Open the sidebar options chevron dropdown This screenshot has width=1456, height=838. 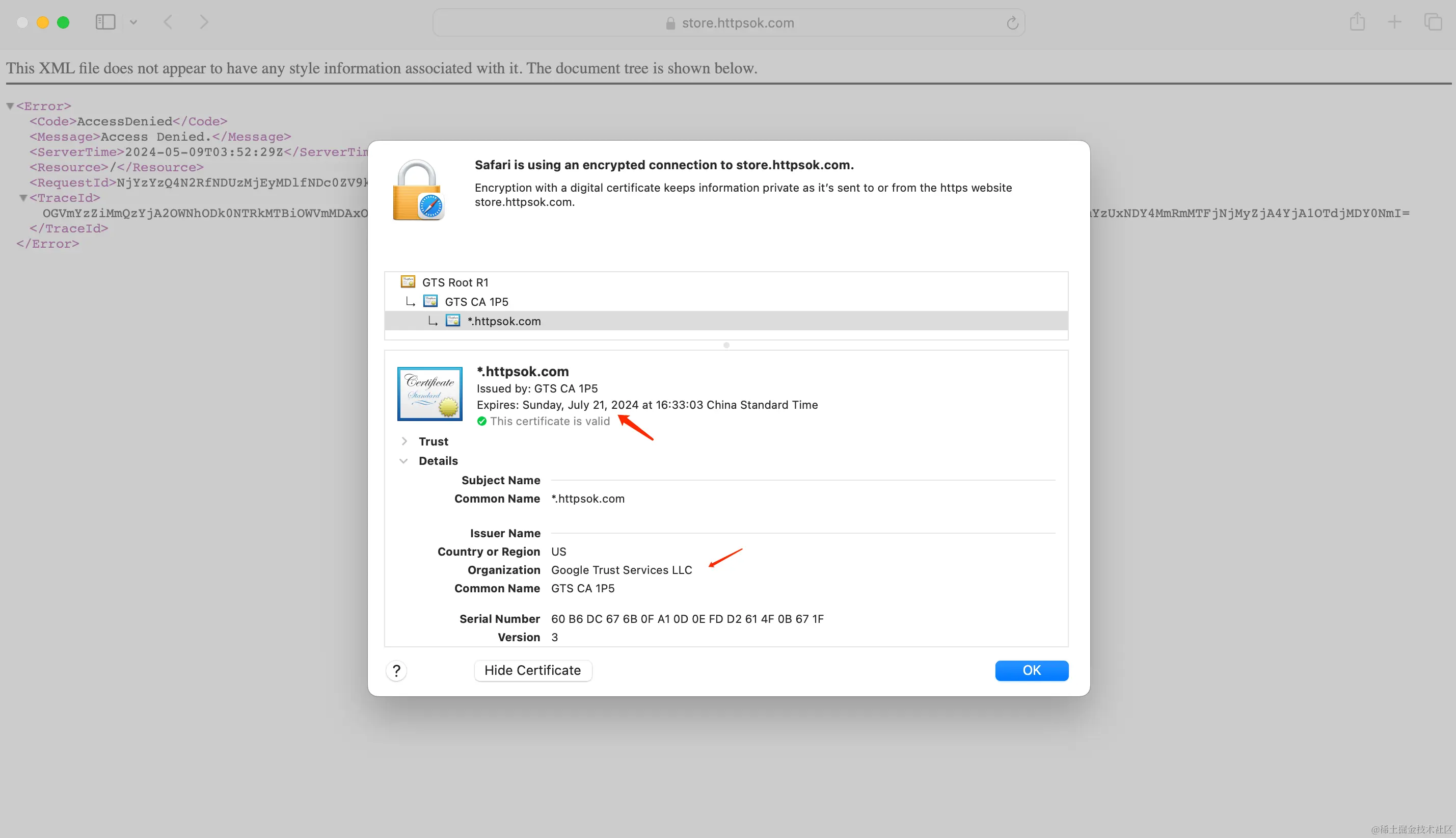click(133, 22)
